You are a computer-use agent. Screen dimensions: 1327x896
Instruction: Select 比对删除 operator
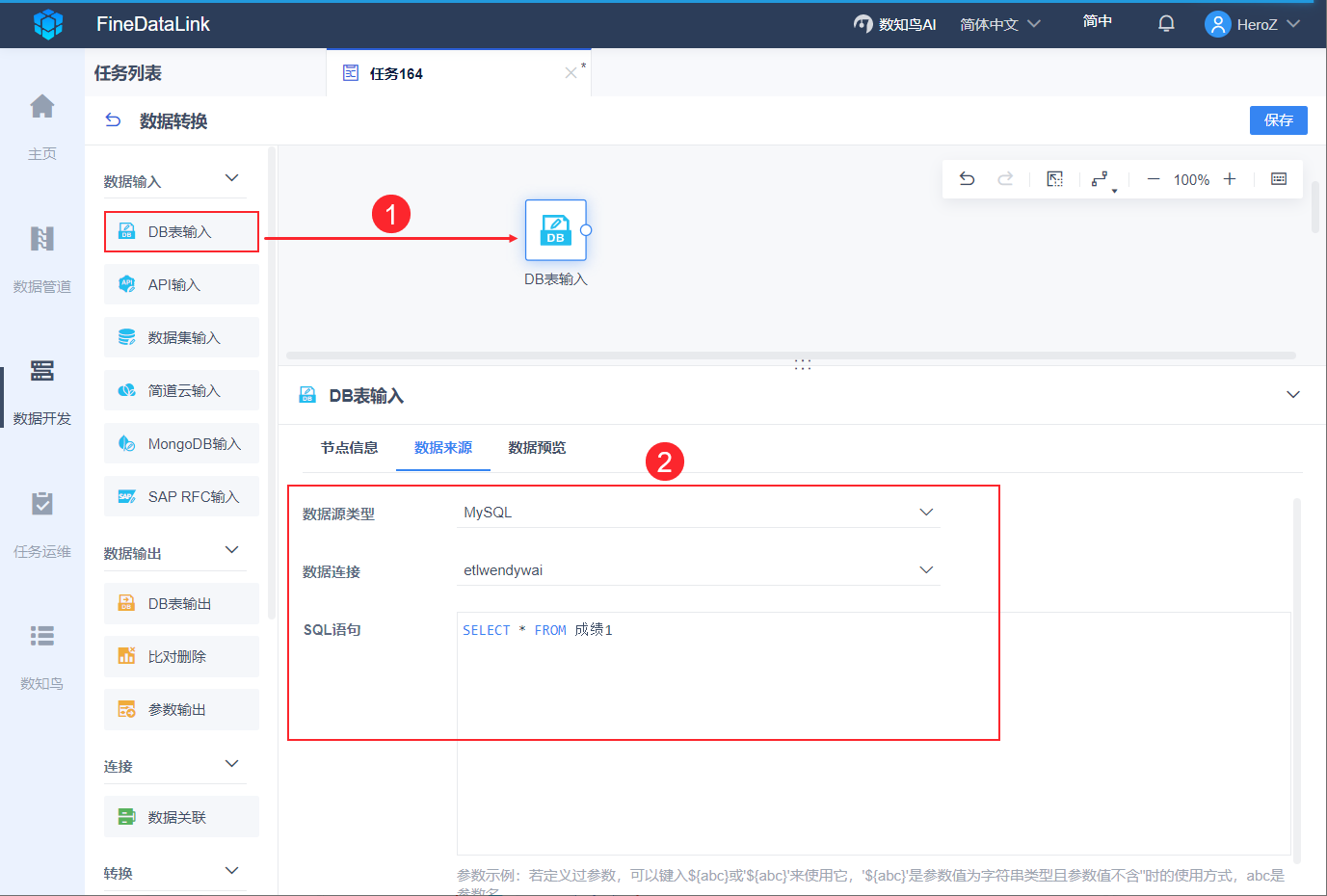coord(181,656)
